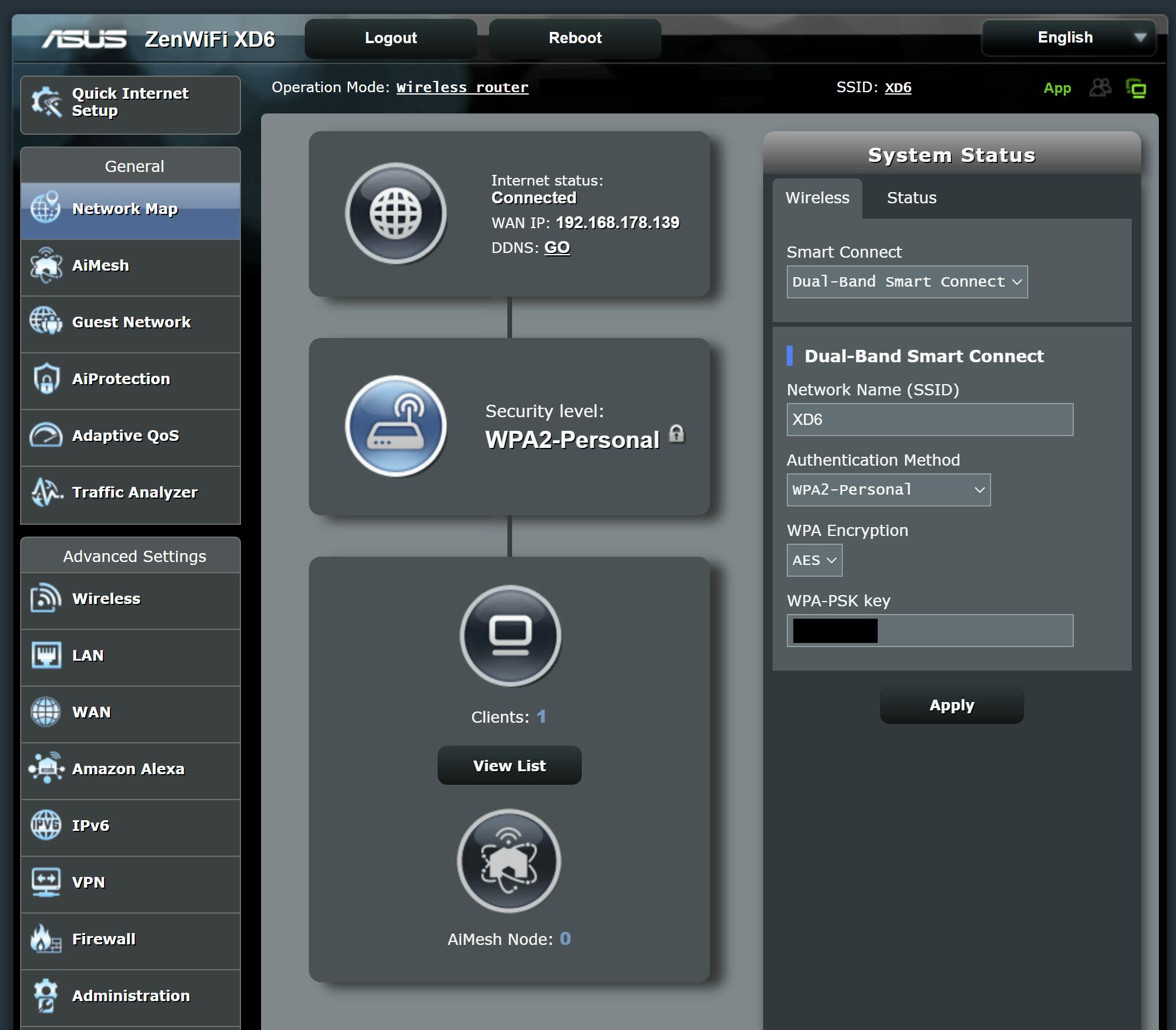Viewport: 1176px width, 1030px height.
Task: Switch to the Status tab
Action: click(911, 198)
